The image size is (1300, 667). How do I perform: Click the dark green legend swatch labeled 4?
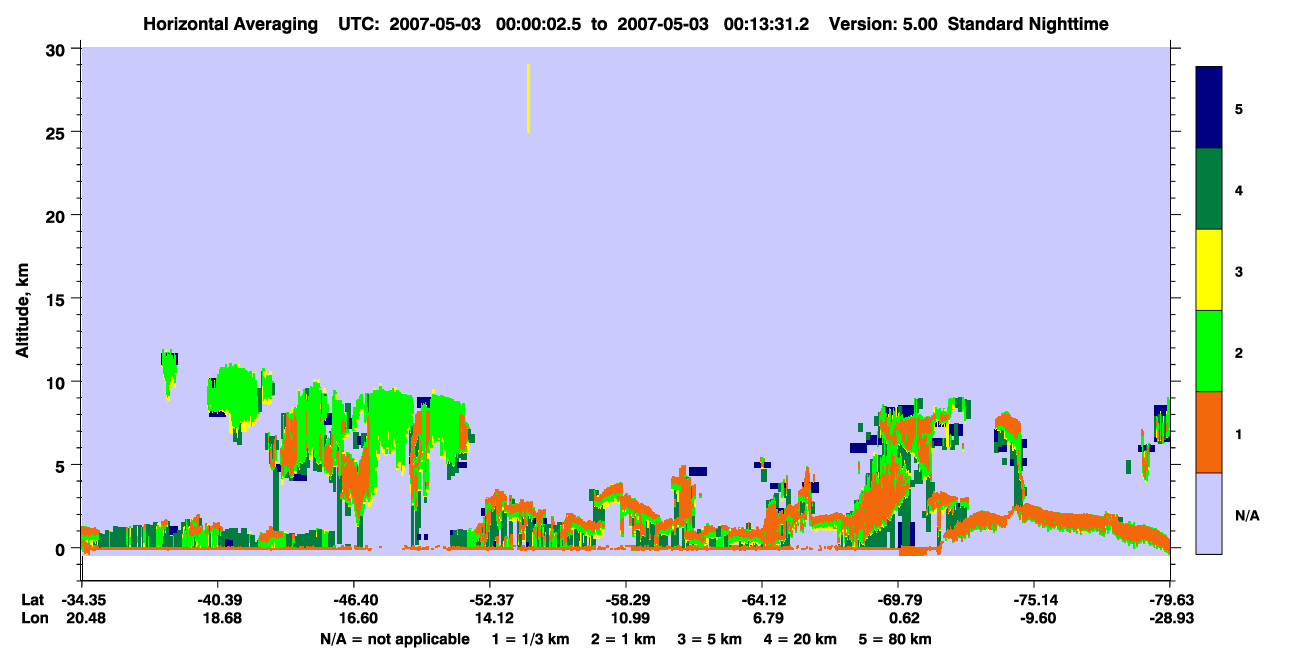tap(1209, 189)
